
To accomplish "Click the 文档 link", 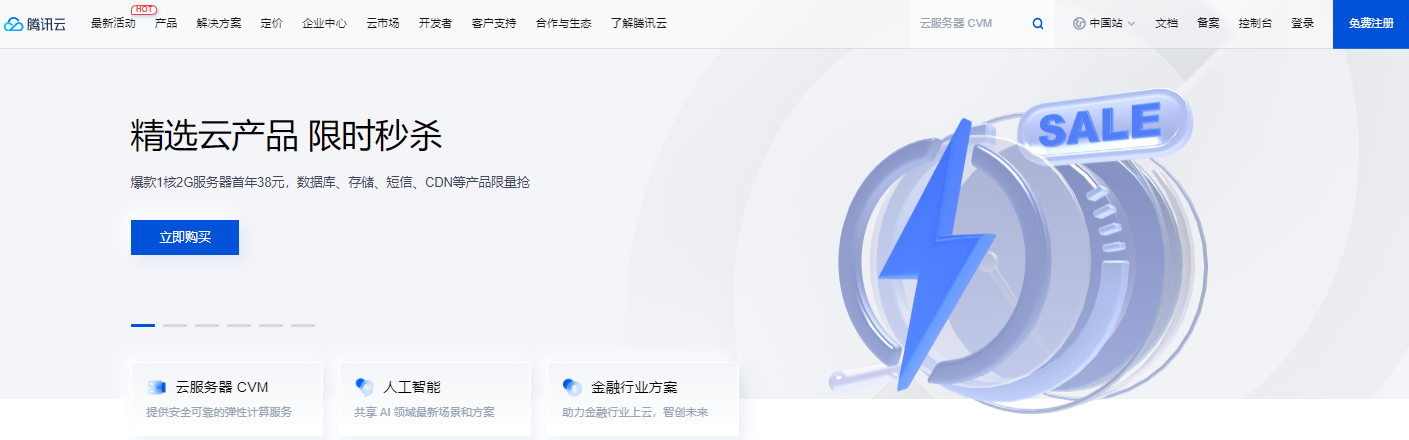I will point(1166,23).
